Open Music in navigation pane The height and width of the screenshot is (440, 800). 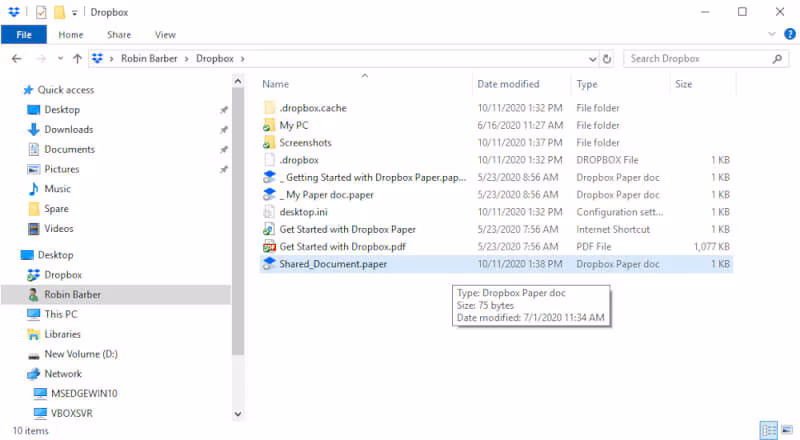[x=57, y=189]
